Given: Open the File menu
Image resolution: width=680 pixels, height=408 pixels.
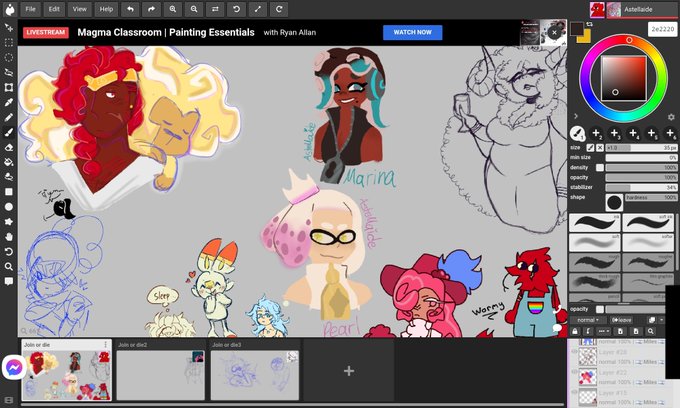Looking at the screenshot, I should (30, 9).
